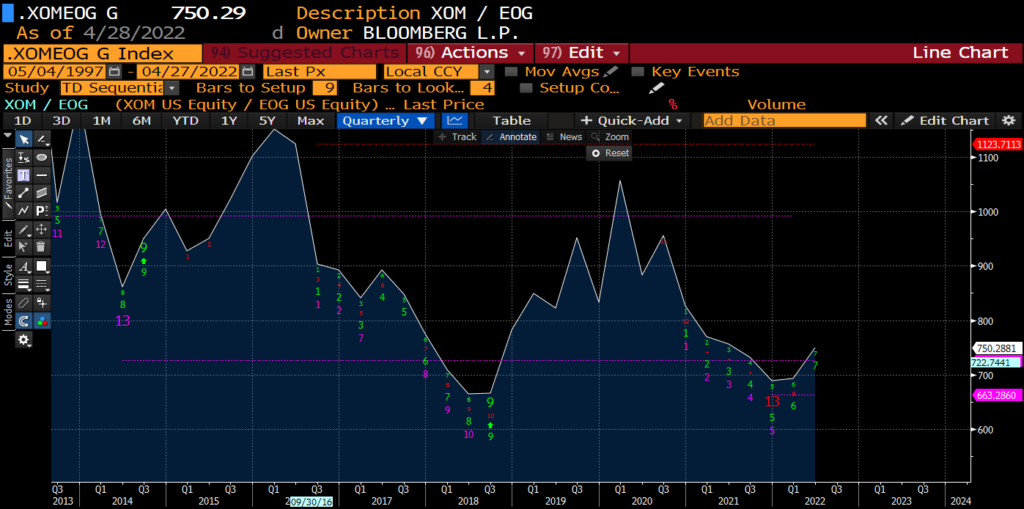Switch to line chart type icon
1024x509 pixels.
pos(455,121)
